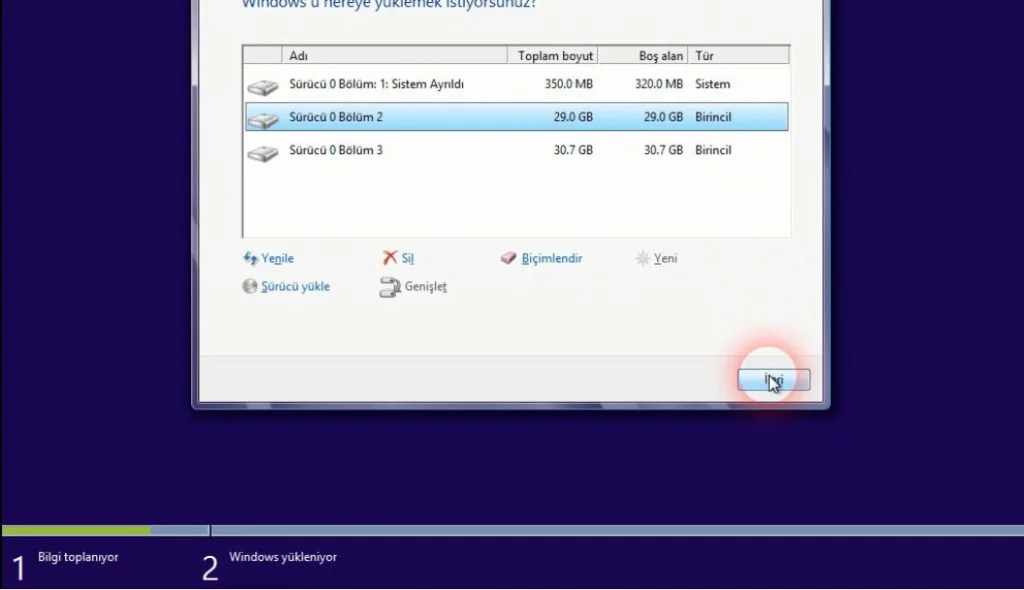The height and width of the screenshot is (590, 1024).
Task: Click the Sürücü yükle disc icon
Action: (x=250, y=287)
